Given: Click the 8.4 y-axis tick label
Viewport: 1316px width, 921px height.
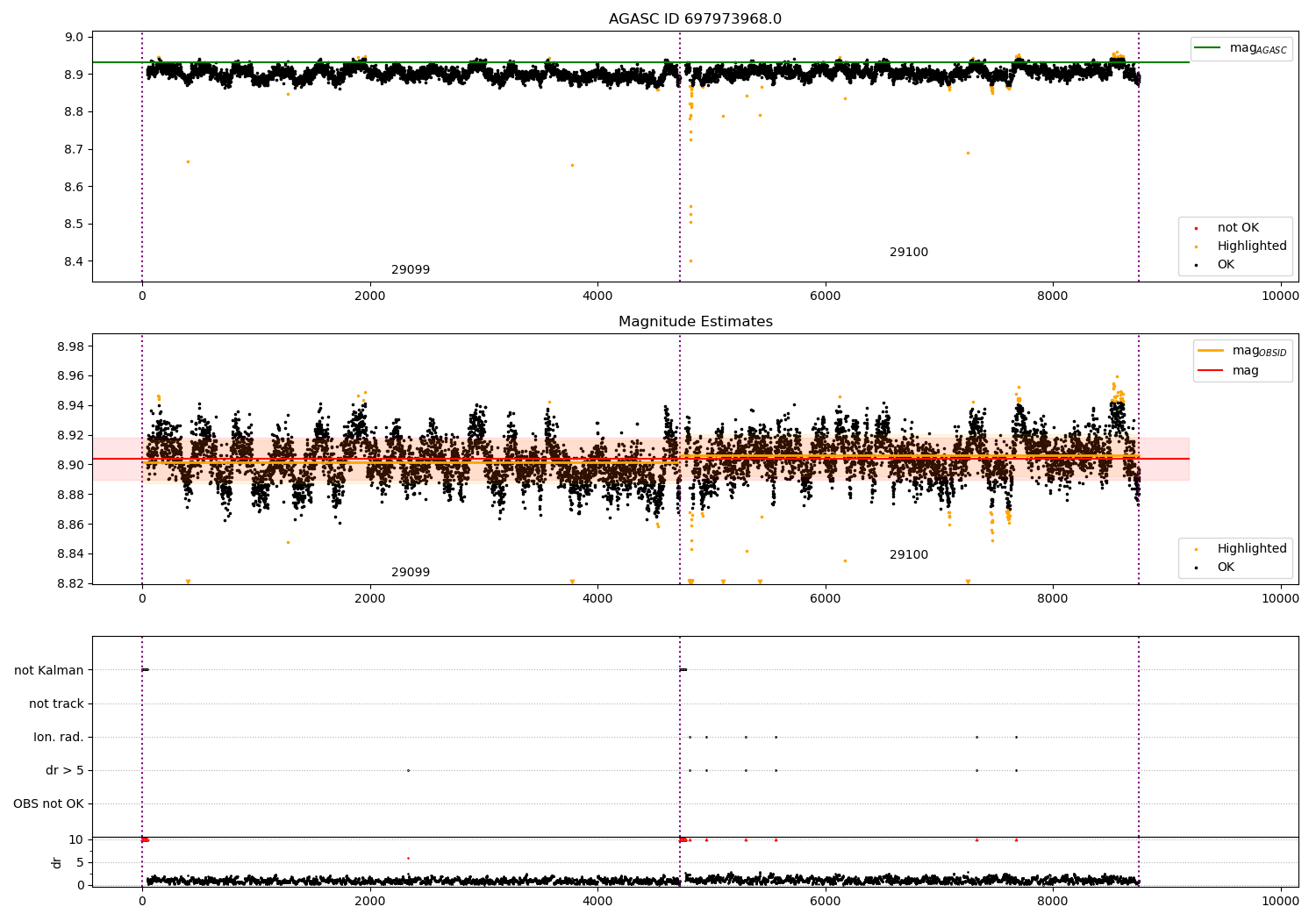Looking at the screenshot, I should click(x=75, y=261).
